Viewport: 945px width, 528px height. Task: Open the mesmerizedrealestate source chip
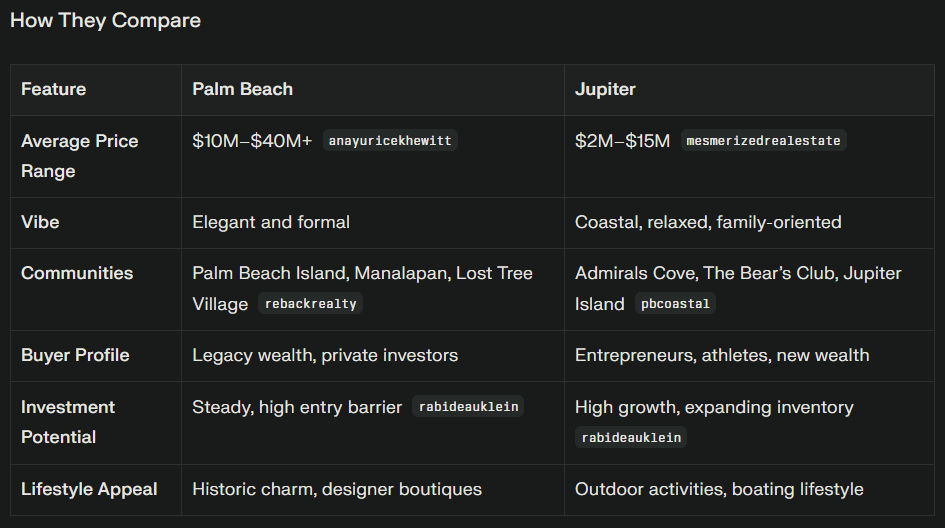tap(764, 141)
